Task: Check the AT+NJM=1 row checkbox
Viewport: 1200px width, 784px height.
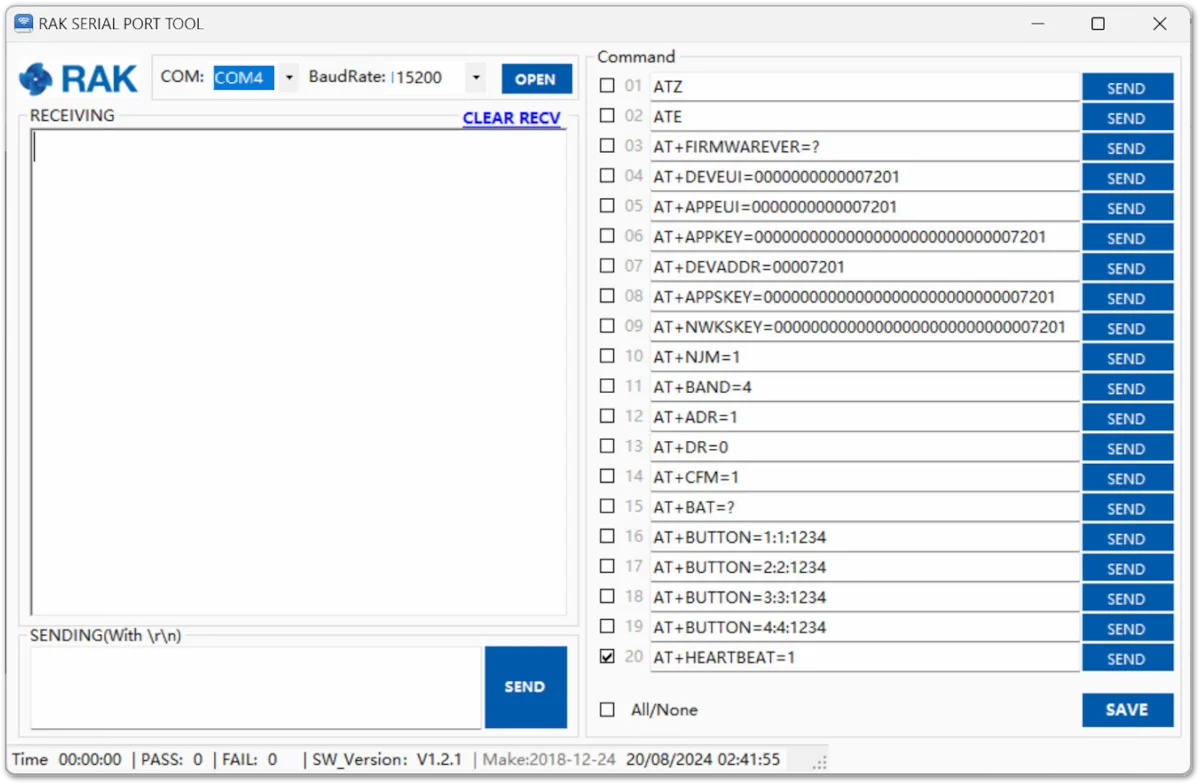Action: [607, 356]
